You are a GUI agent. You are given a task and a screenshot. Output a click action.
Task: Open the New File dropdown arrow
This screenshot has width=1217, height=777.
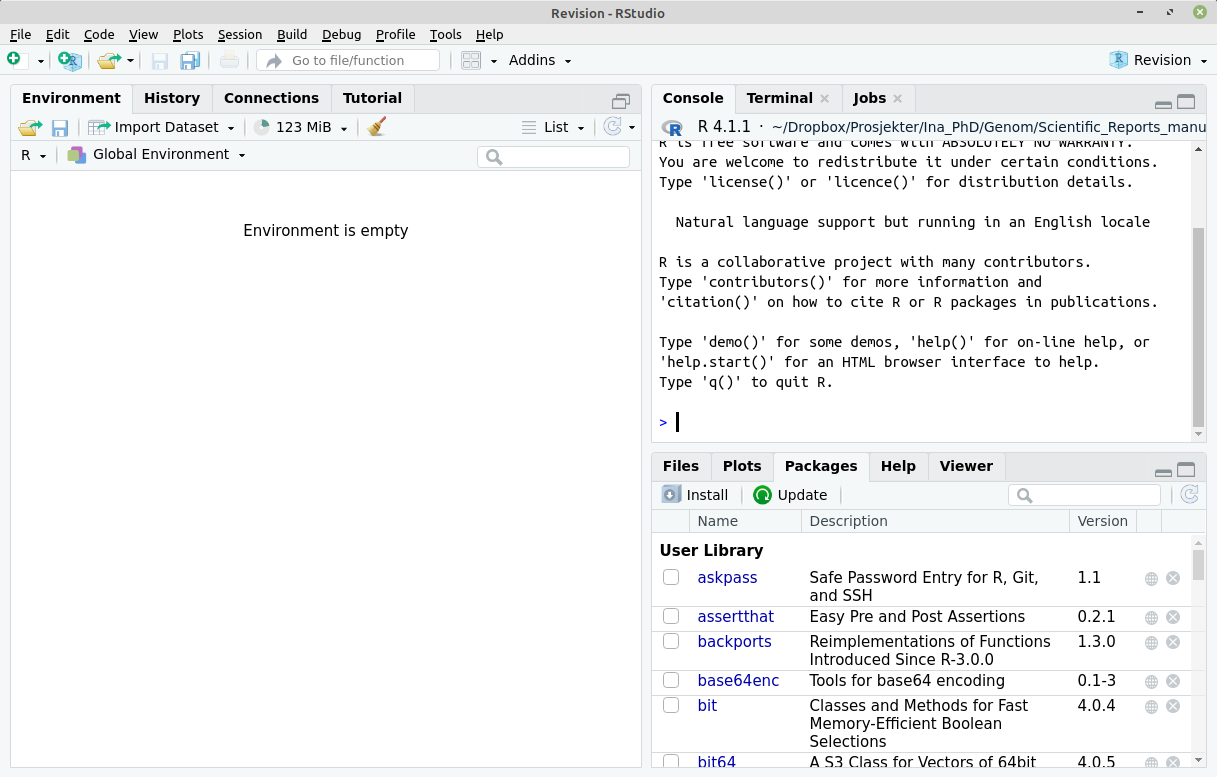click(41, 61)
